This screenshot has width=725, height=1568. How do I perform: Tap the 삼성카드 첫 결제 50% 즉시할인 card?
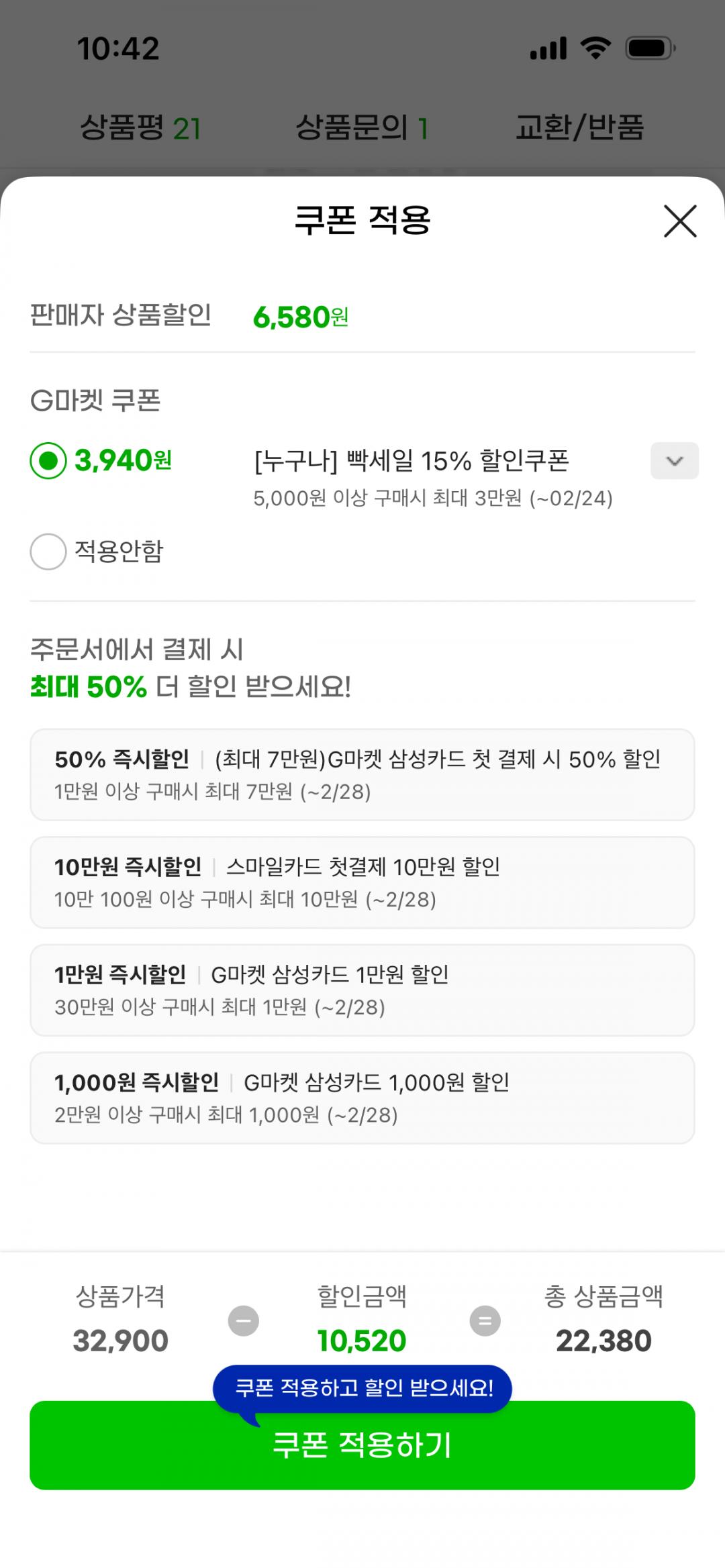pyautogui.click(x=362, y=774)
